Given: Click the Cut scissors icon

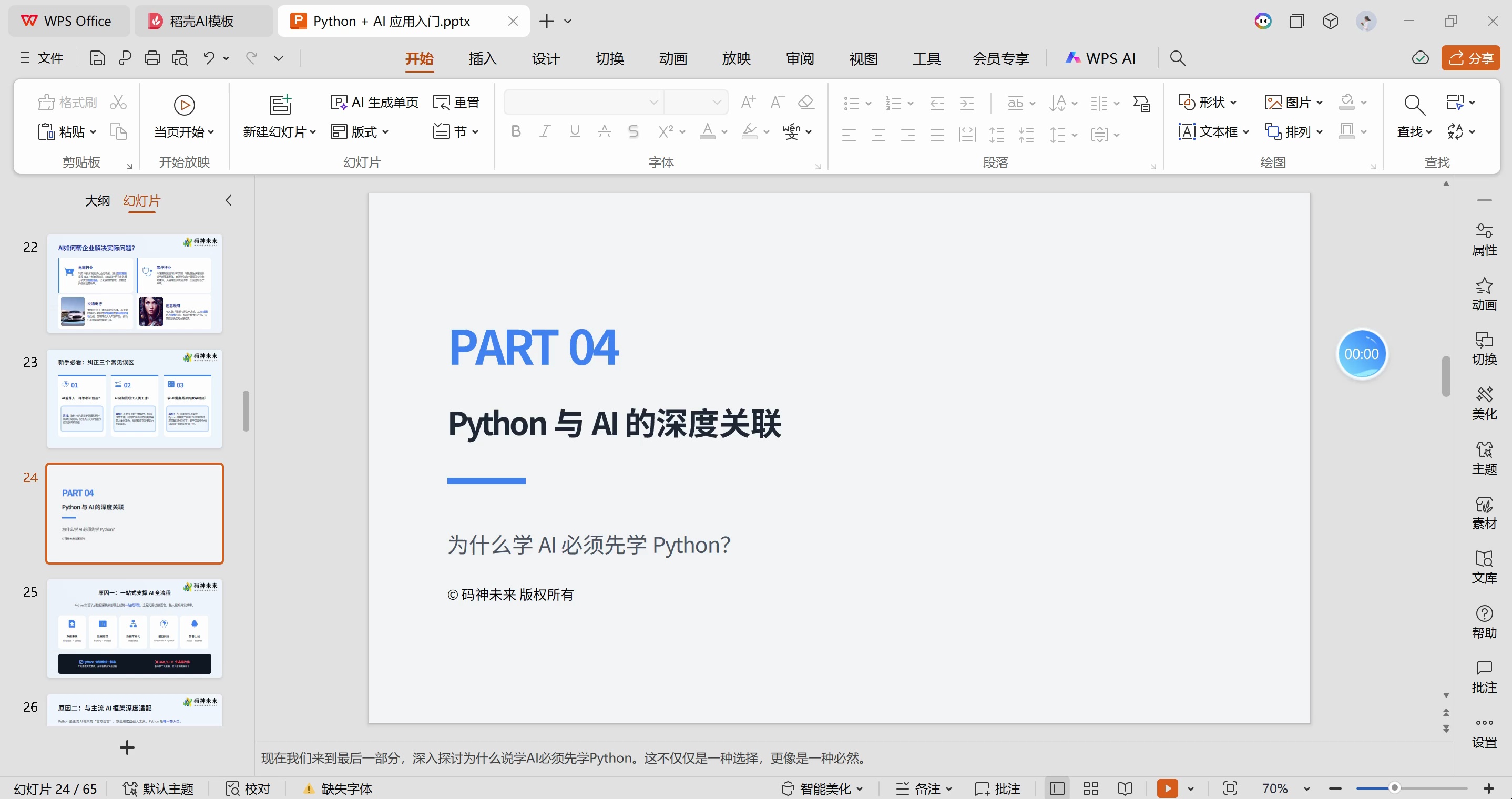Looking at the screenshot, I should pos(118,102).
